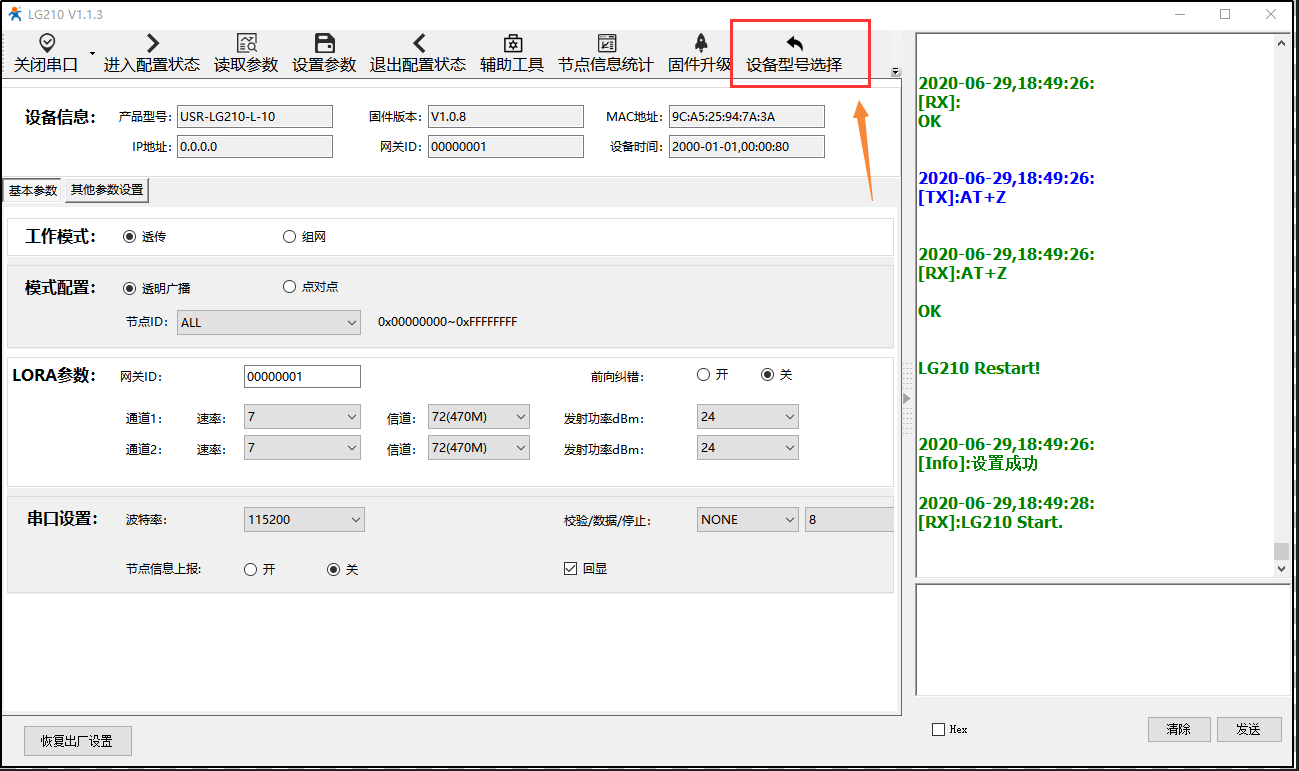This screenshot has width=1299, height=771.
Task: Select the 点对点 mode radio button
Action: pyautogui.click(x=290, y=287)
